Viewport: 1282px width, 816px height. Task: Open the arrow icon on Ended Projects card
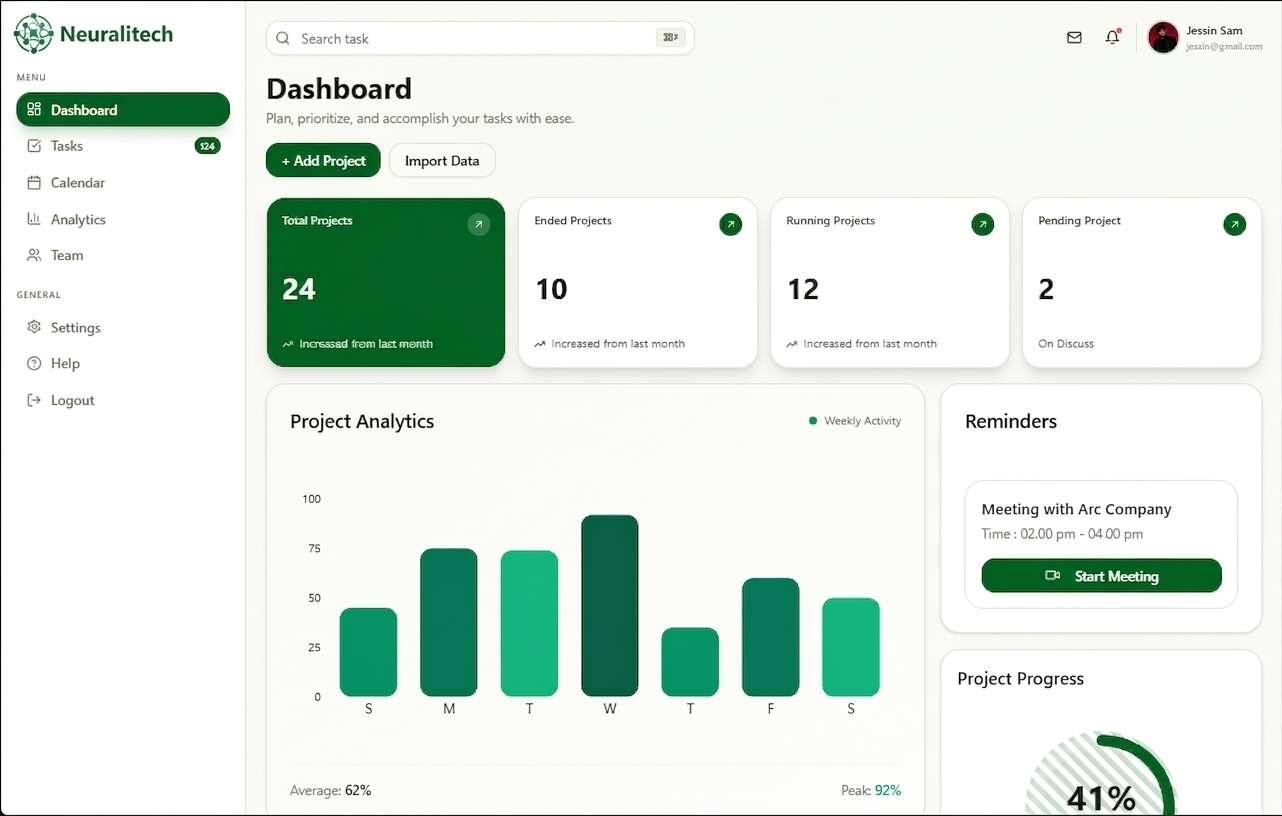731,224
